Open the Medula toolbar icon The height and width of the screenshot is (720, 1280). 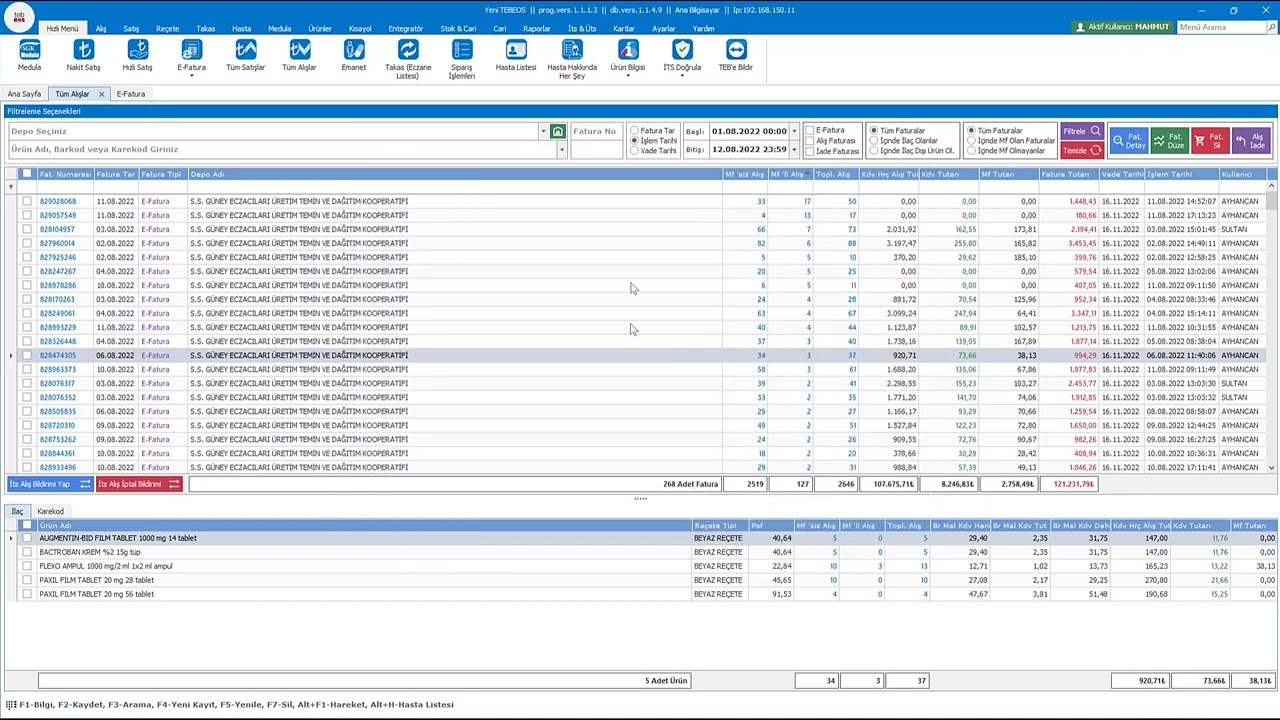pos(29,56)
